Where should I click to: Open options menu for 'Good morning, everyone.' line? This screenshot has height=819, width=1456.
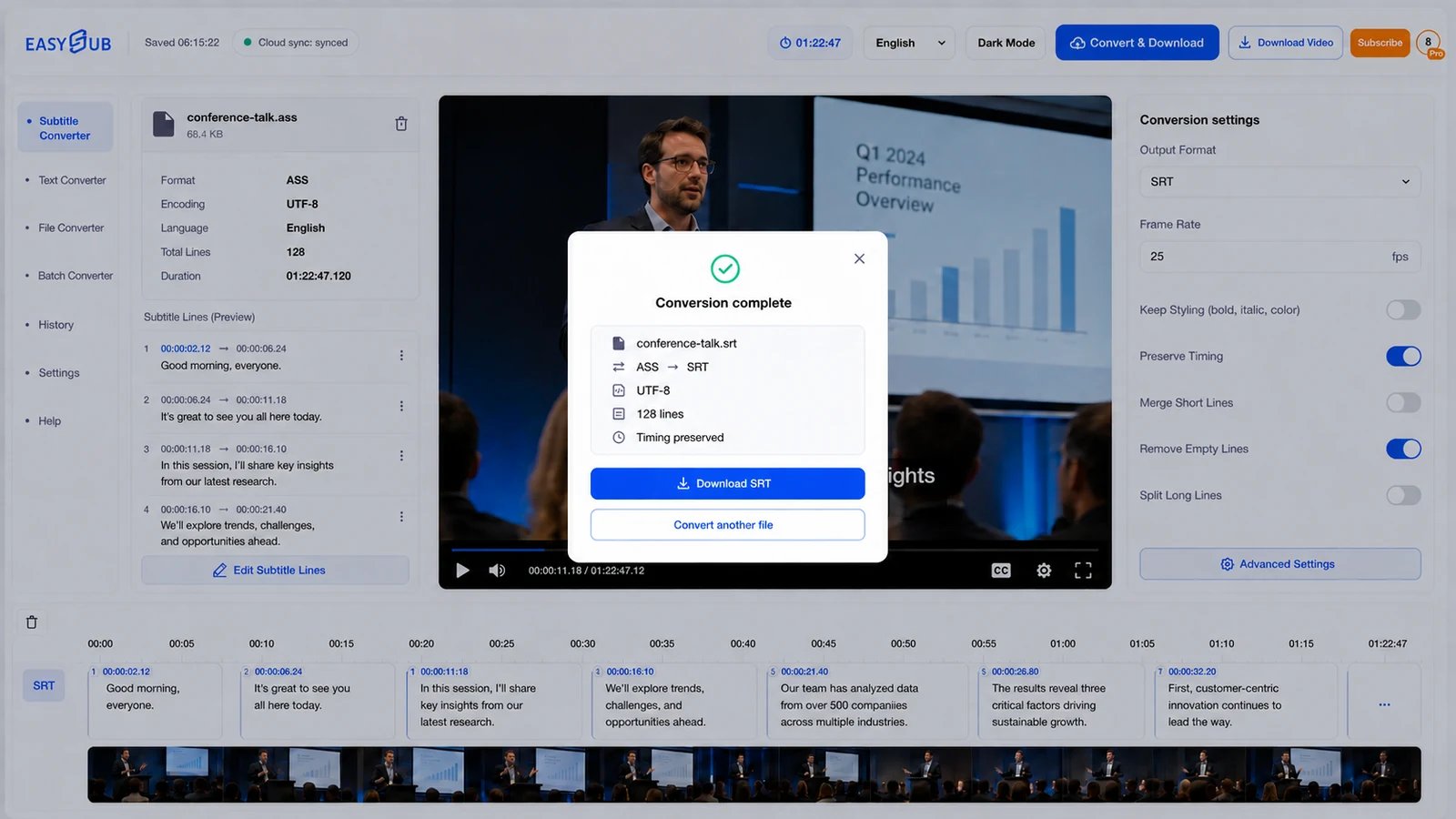click(401, 356)
